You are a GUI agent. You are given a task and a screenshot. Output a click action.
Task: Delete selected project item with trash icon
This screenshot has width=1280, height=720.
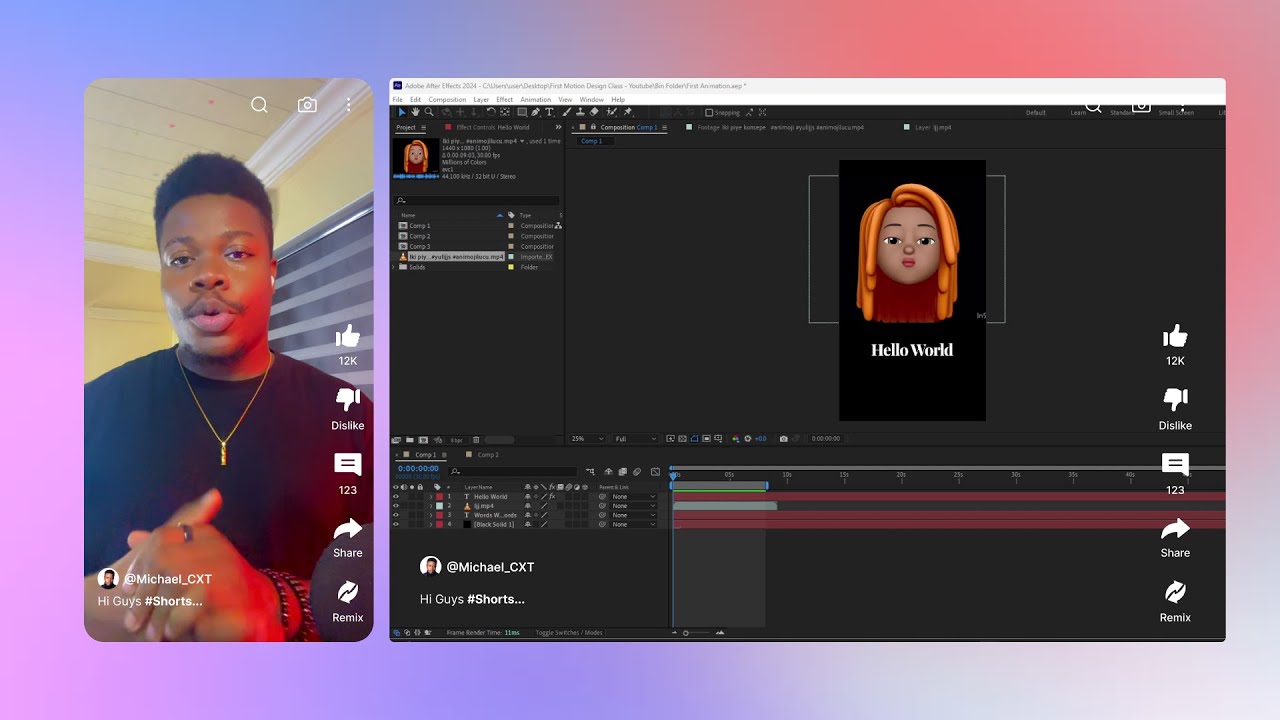point(476,440)
